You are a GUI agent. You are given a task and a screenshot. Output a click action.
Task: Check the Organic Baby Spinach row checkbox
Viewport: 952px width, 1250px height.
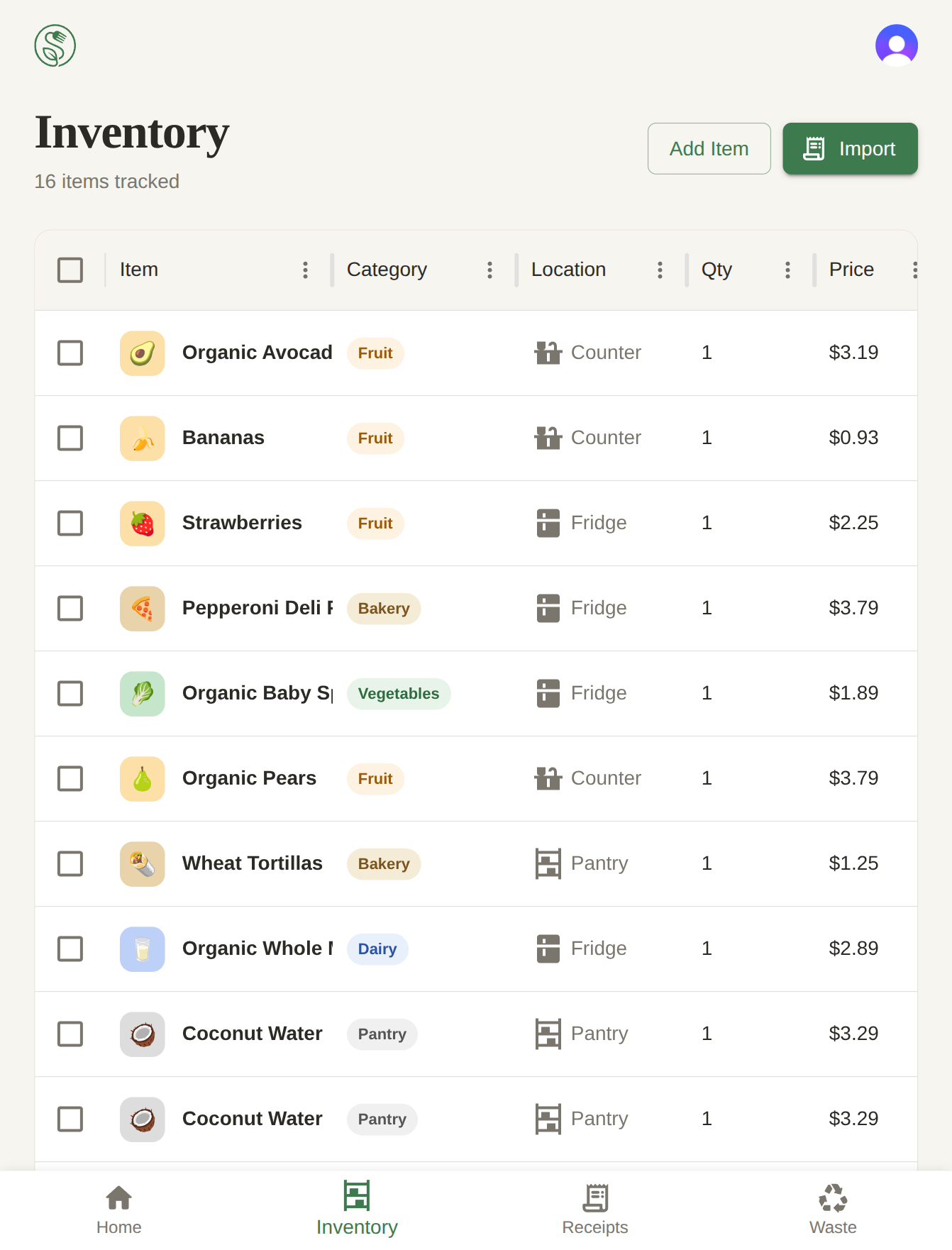coord(70,693)
